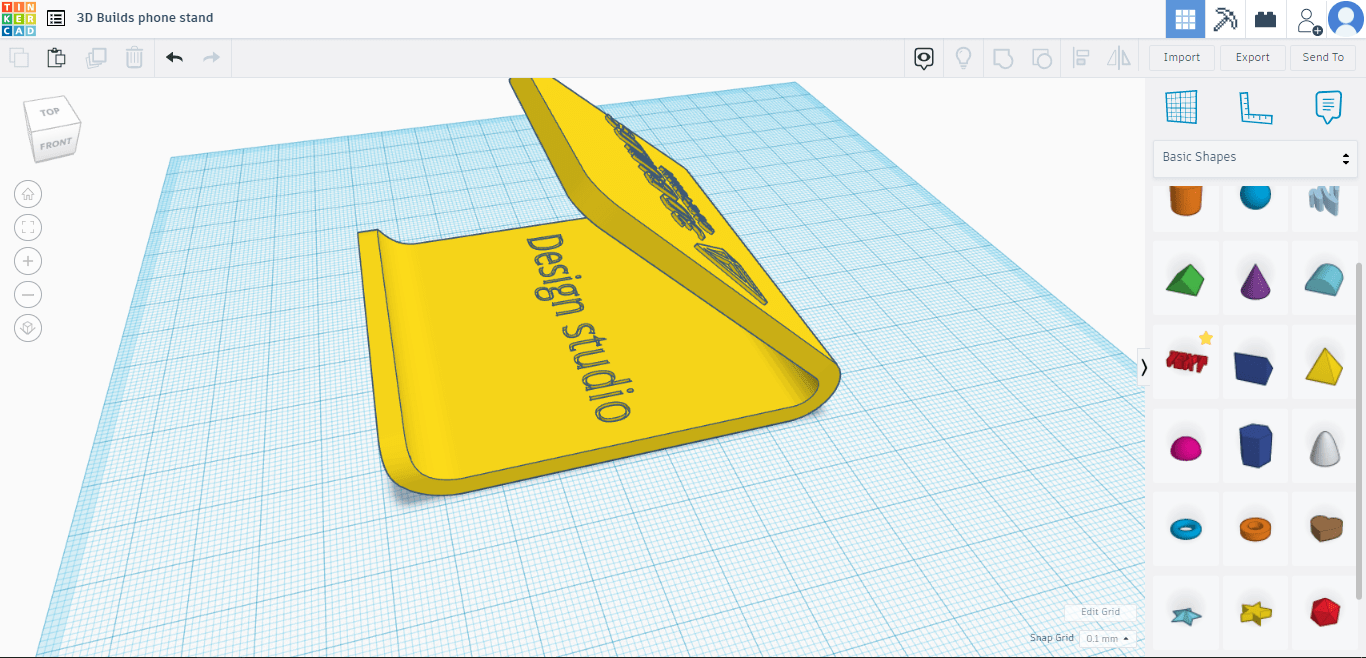Click the Import button
This screenshot has height=658, width=1366.
click(x=1181, y=58)
